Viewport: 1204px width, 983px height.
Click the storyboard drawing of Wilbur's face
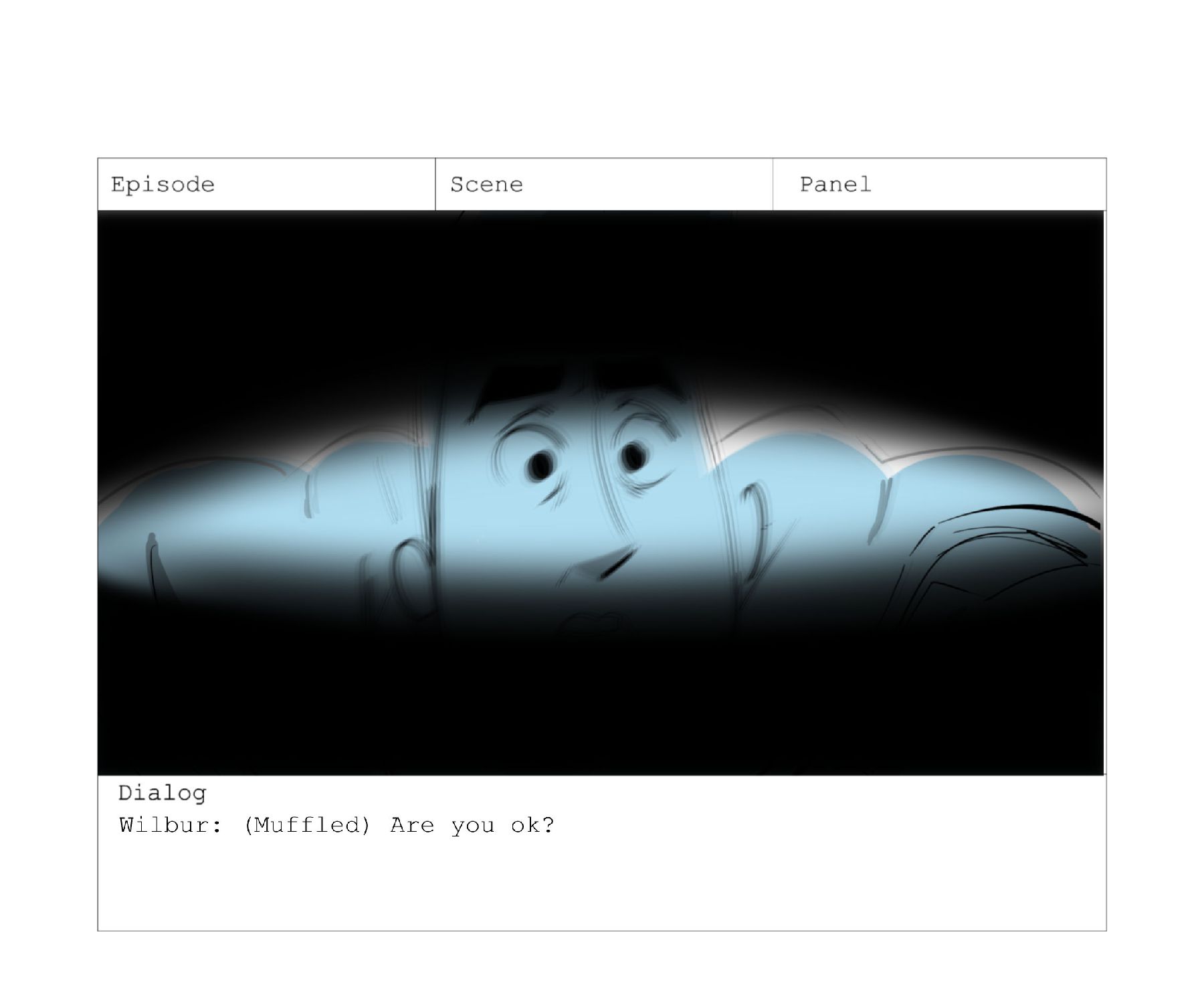coord(601,493)
